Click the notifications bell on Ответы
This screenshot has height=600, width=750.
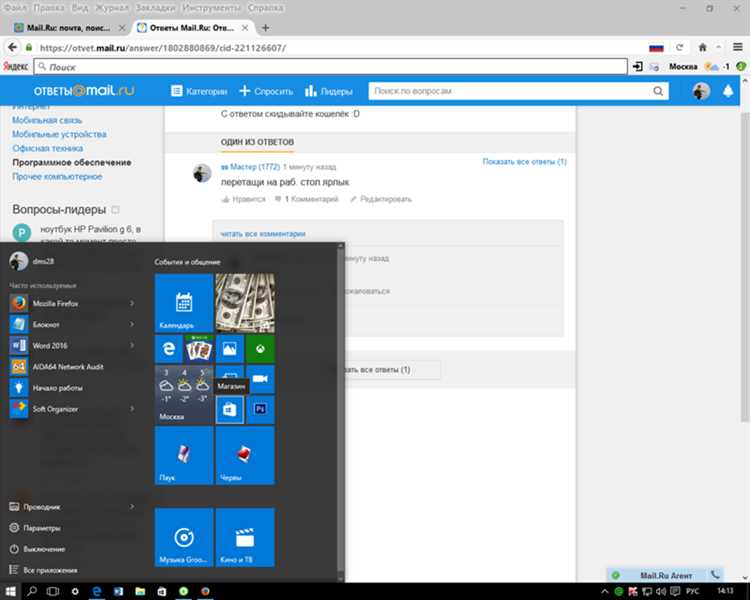[728, 91]
